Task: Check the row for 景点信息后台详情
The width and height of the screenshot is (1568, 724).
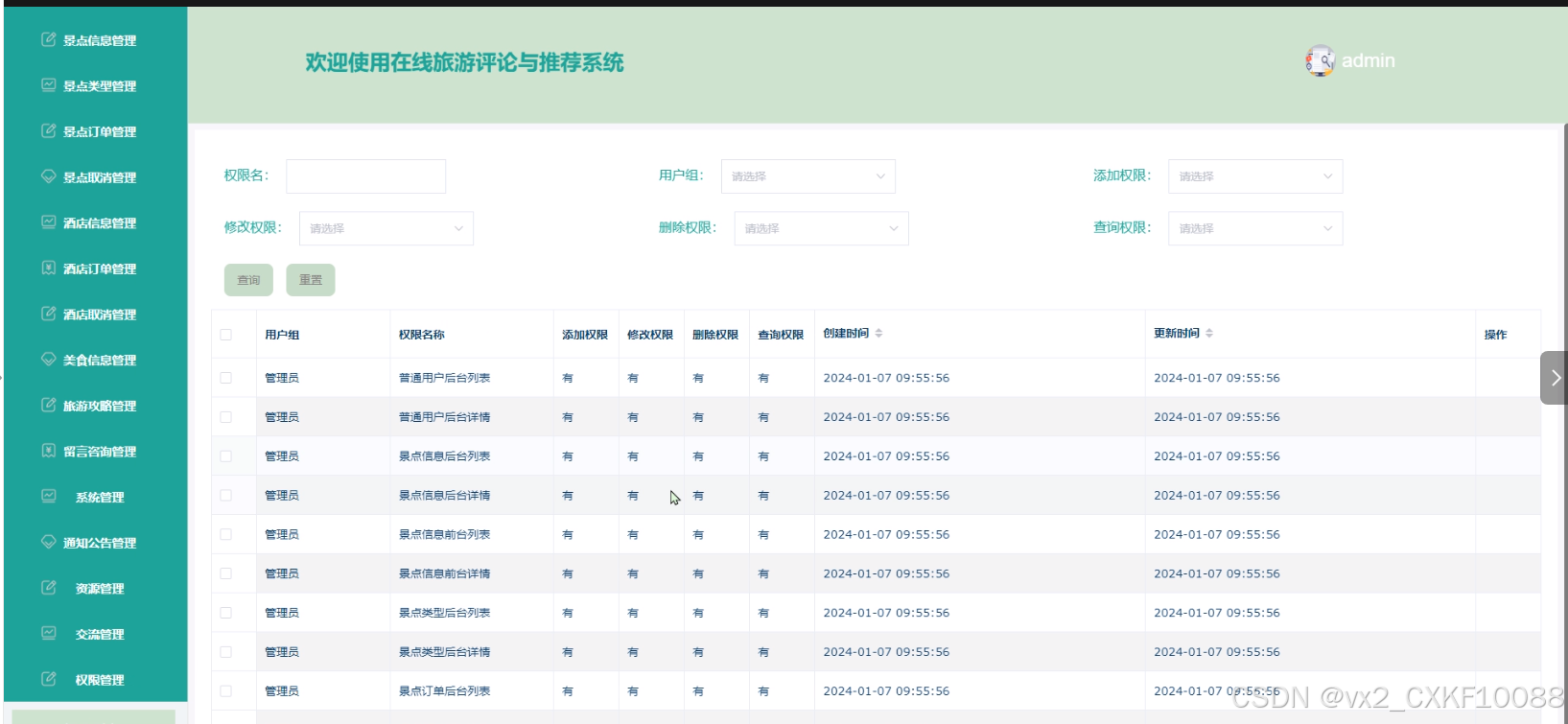Action: (x=226, y=496)
